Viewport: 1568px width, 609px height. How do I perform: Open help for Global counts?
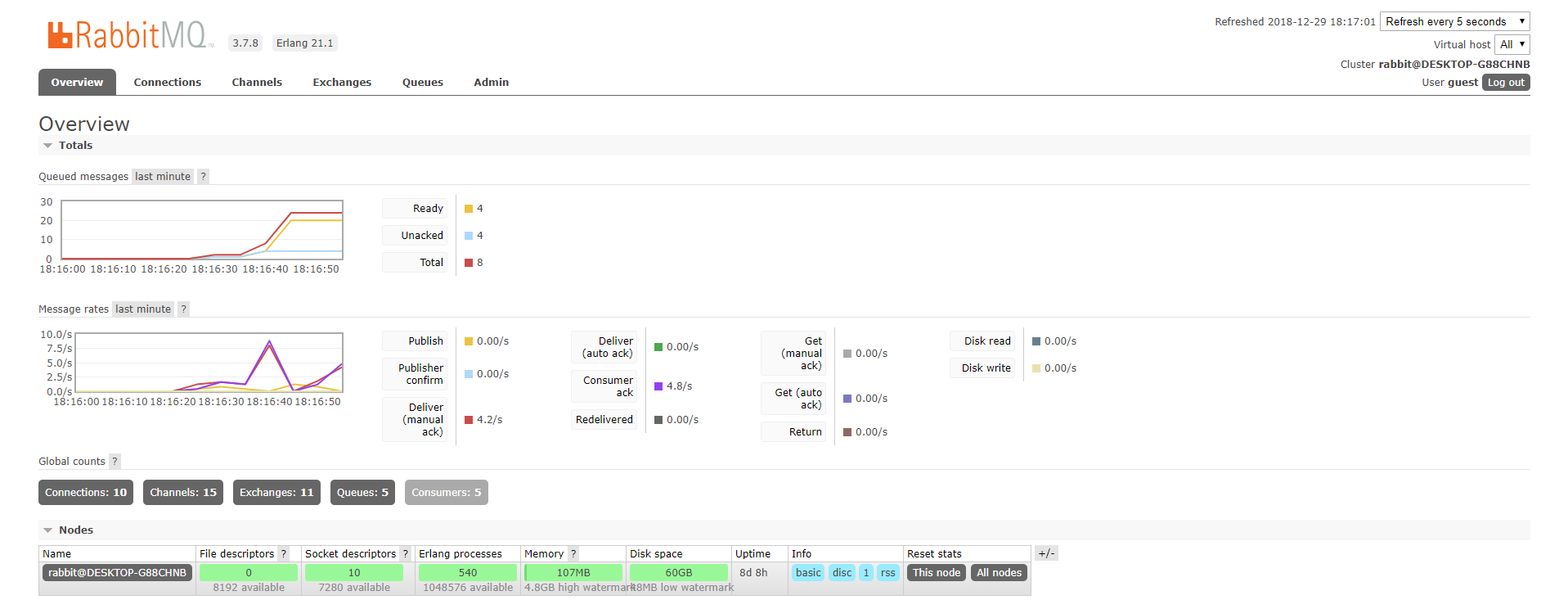tap(115, 462)
